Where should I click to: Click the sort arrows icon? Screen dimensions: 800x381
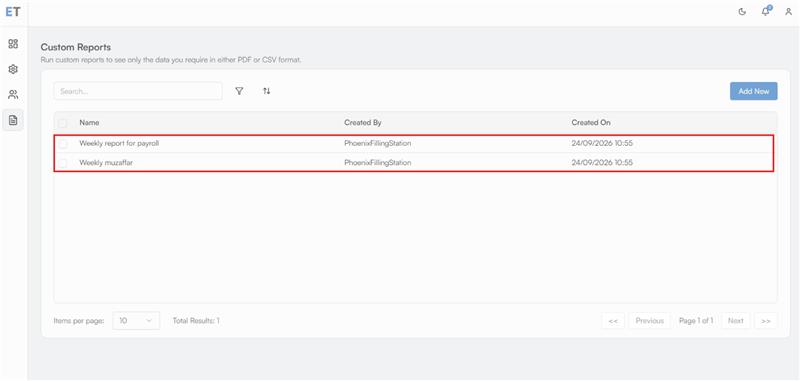pos(266,91)
